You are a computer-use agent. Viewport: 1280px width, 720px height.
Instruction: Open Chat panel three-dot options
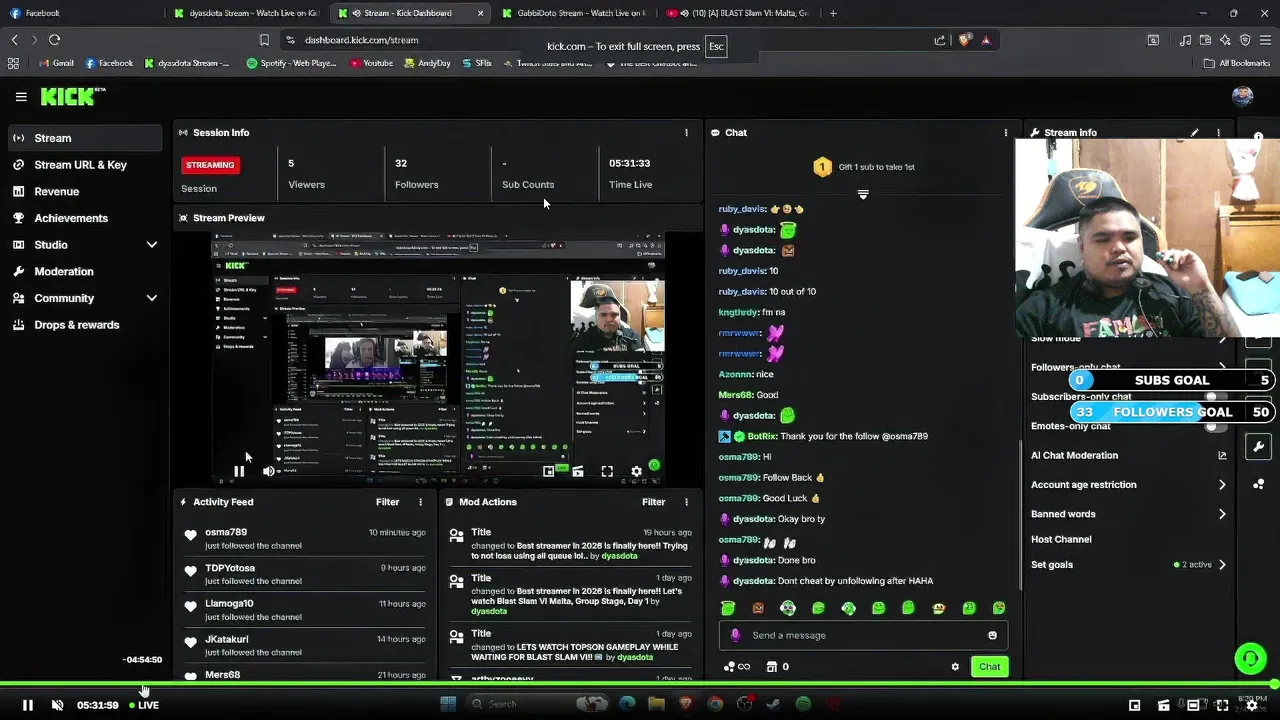coord(1006,133)
